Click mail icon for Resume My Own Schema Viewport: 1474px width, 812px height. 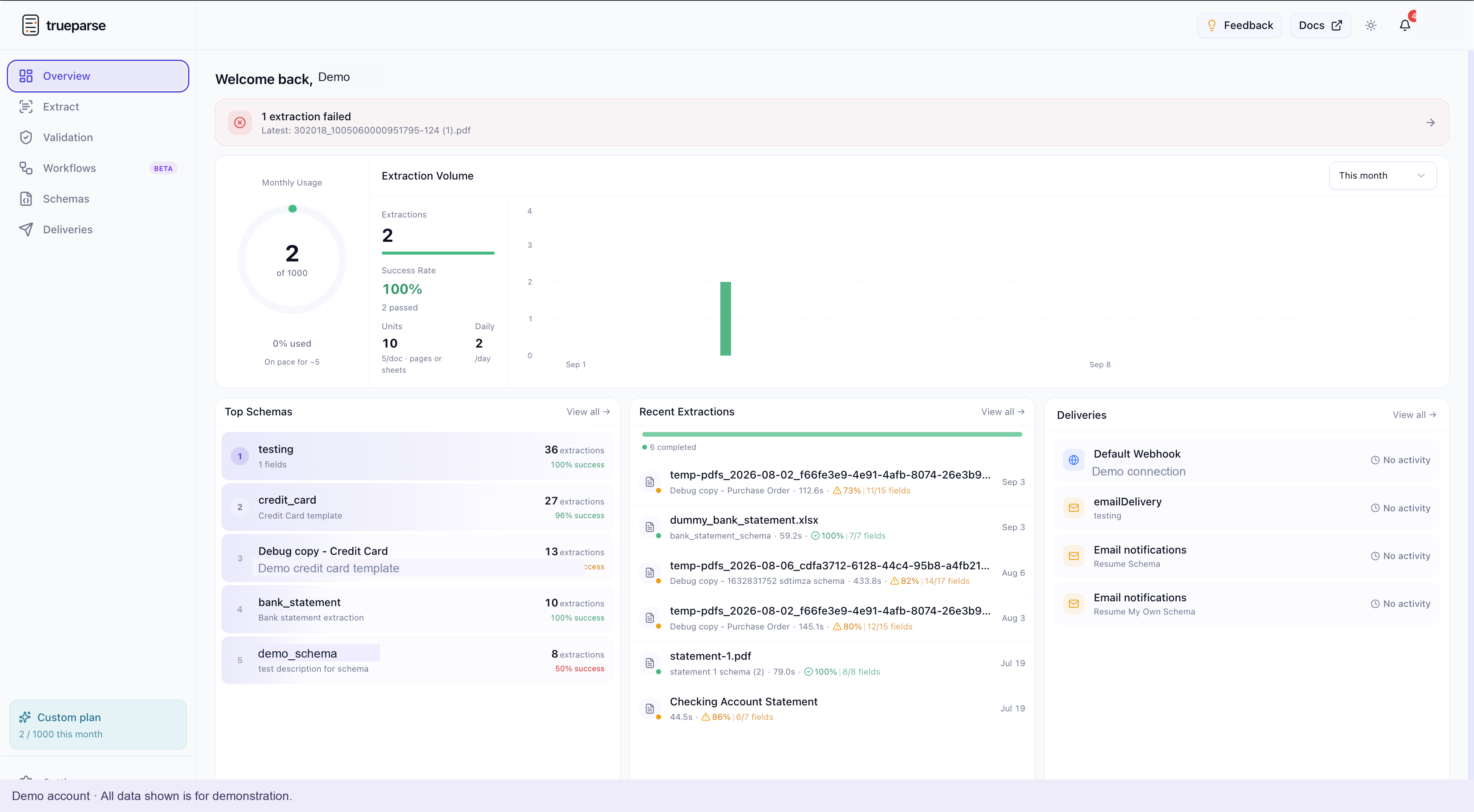pos(1074,604)
